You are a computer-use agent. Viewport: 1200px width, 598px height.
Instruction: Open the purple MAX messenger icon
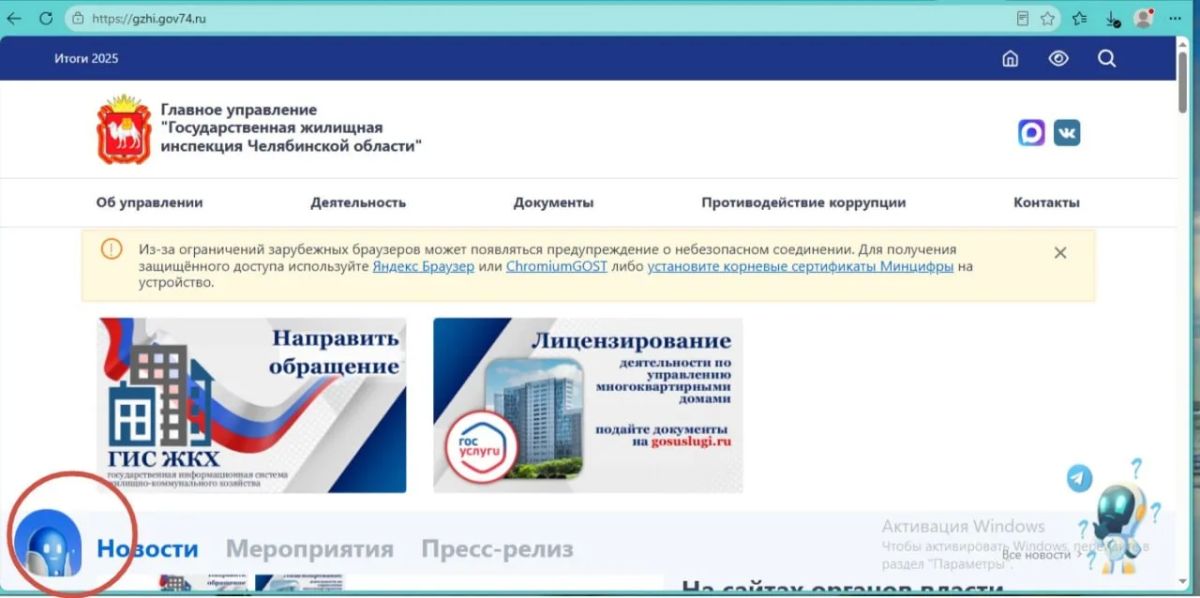click(1032, 132)
